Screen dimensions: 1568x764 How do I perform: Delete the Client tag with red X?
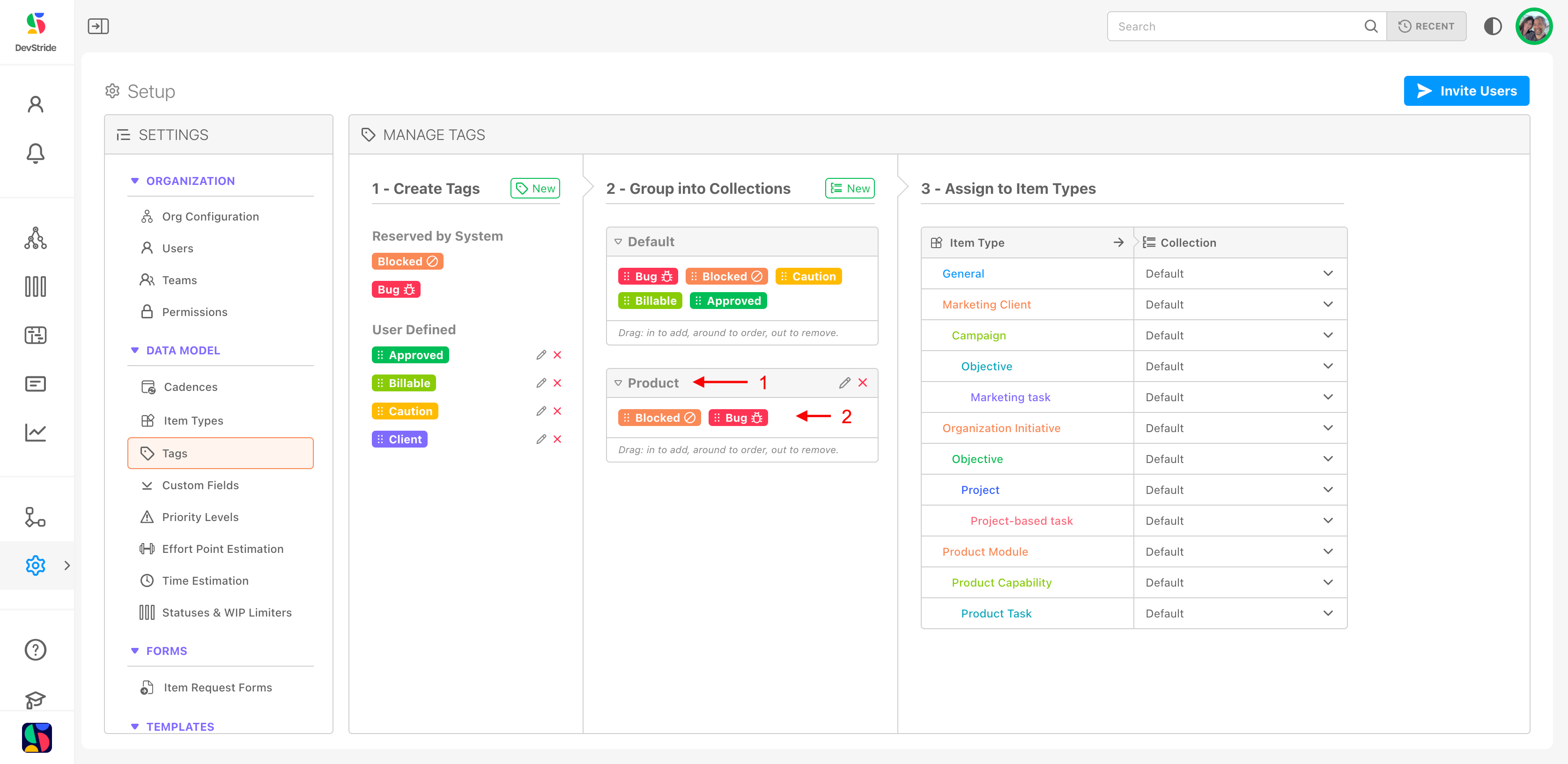coord(557,439)
